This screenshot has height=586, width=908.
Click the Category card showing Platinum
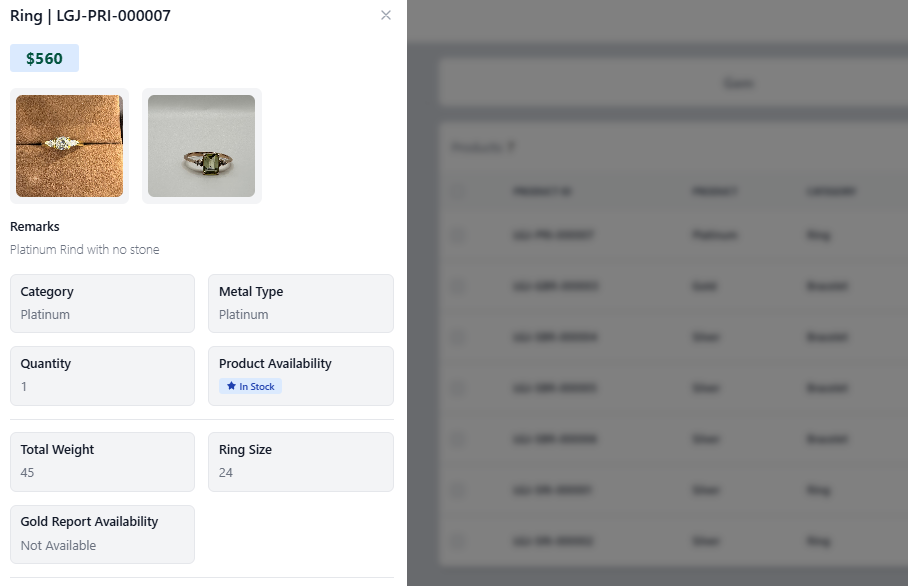click(102, 303)
